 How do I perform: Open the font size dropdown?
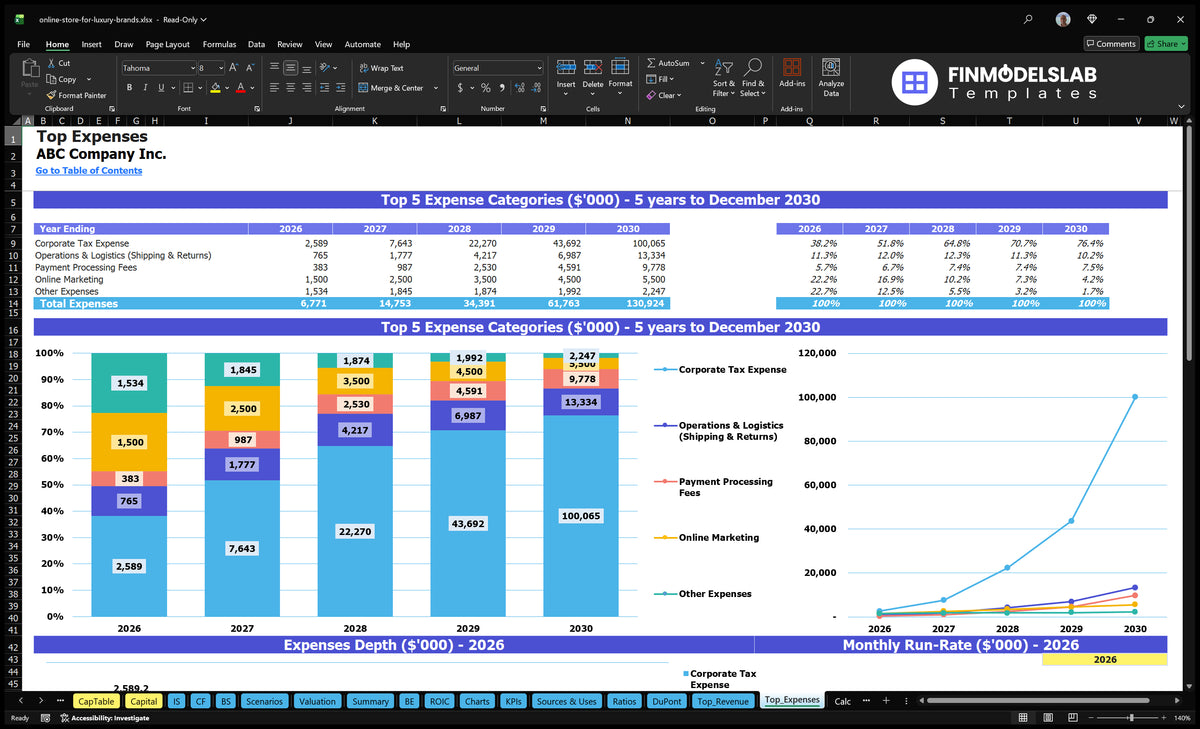click(220, 68)
